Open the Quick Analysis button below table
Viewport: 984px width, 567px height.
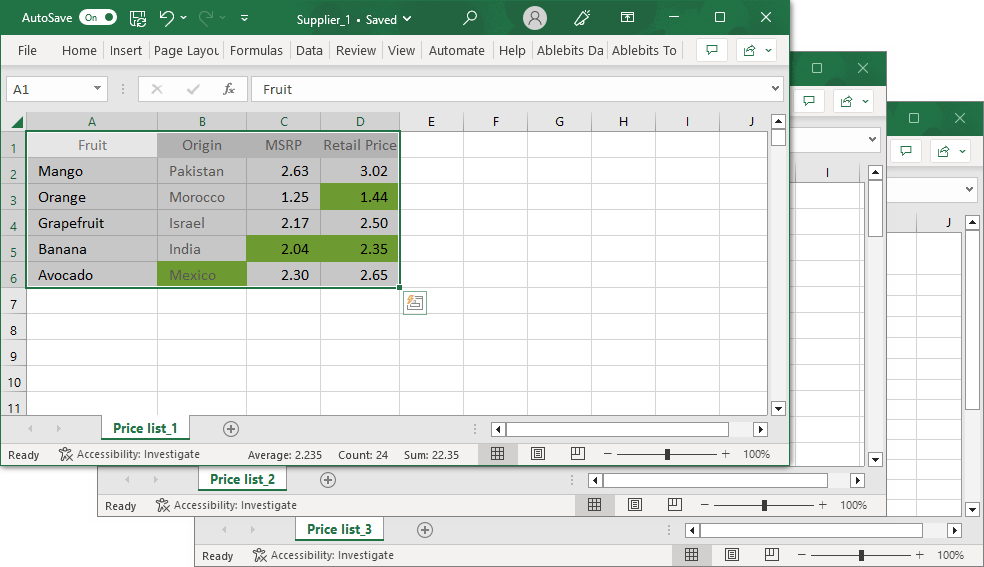tap(415, 303)
